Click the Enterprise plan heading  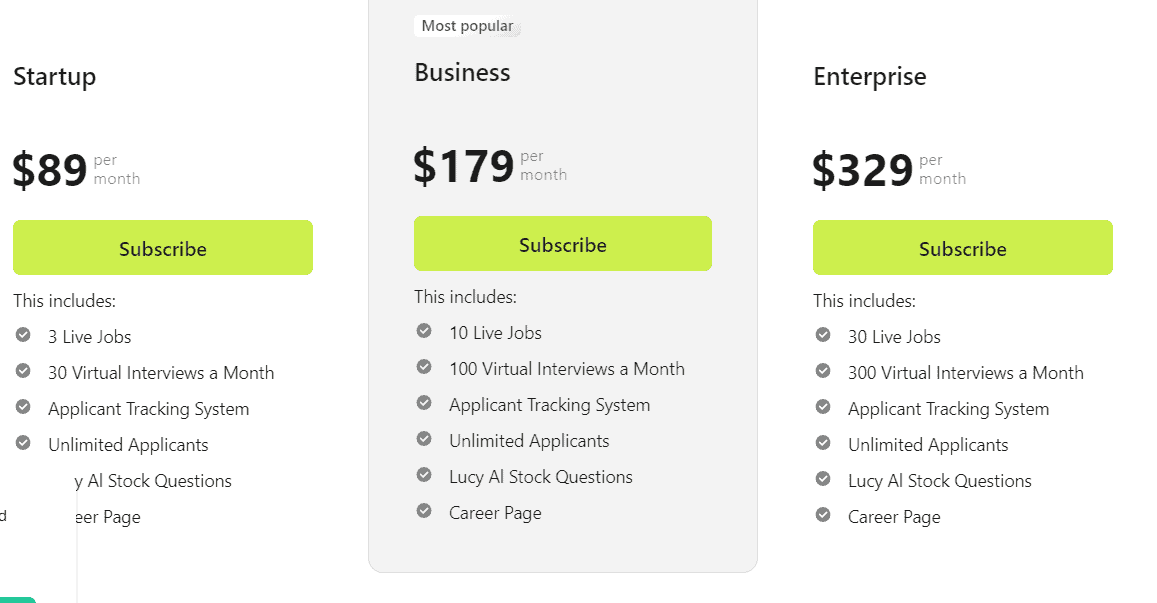[869, 77]
